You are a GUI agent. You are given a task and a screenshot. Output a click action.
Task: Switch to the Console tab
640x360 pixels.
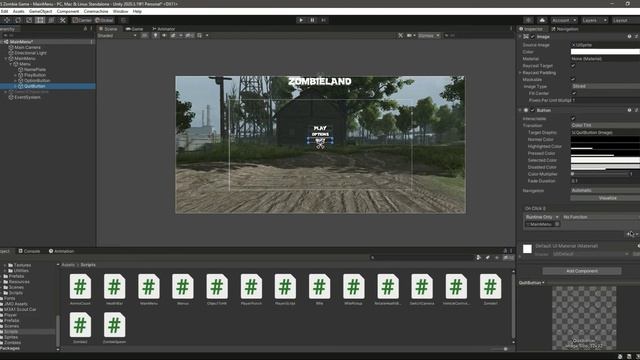29,251
